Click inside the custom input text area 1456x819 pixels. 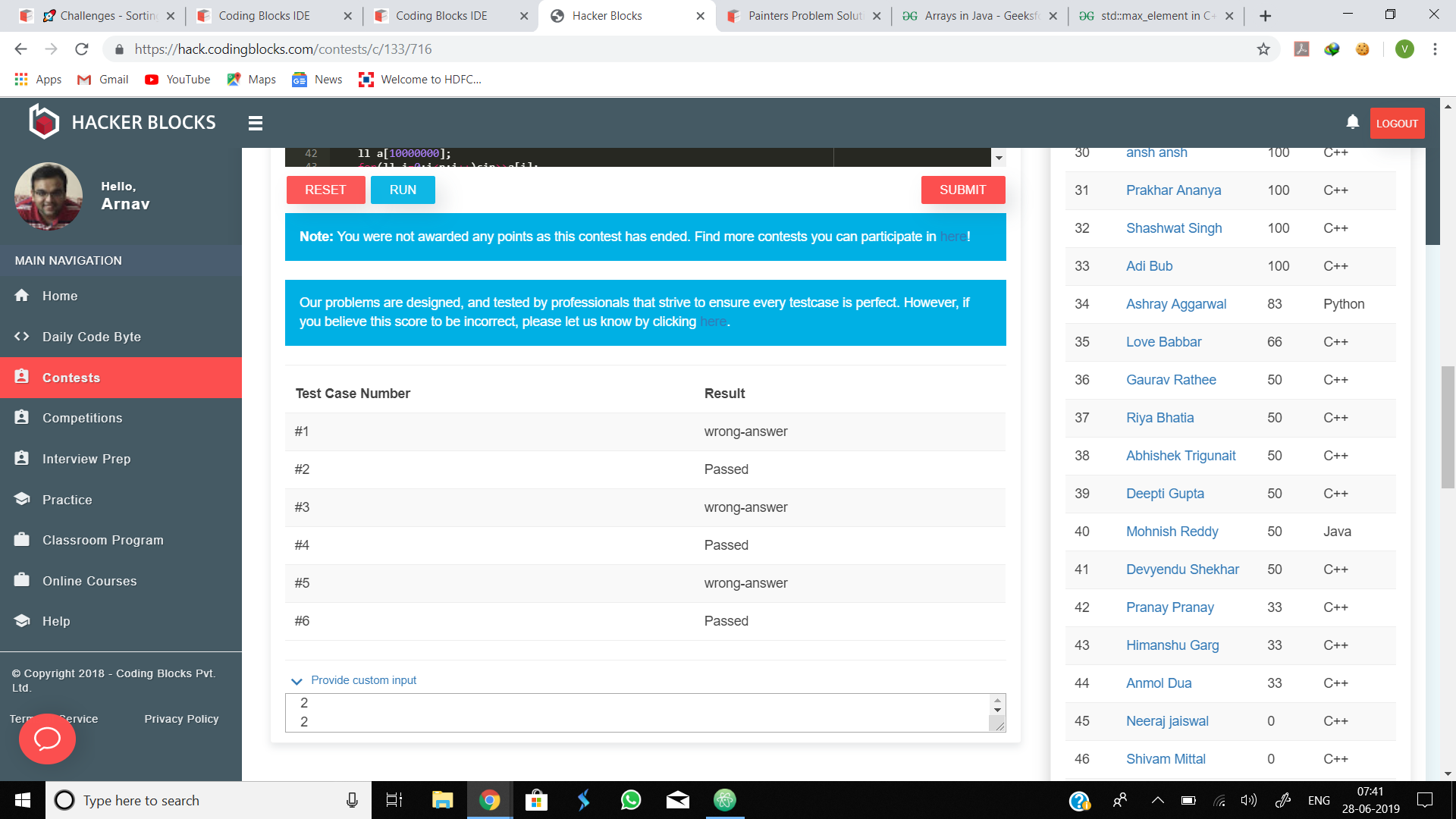point(637,713)
